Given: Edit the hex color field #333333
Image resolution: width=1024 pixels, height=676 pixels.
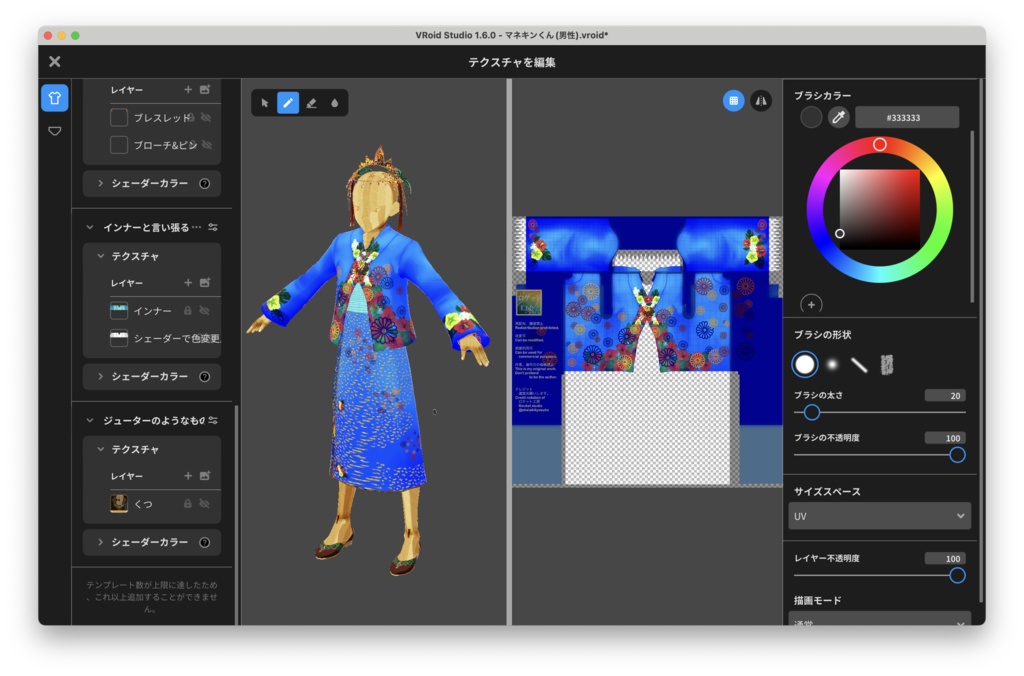Looking at the screenshot, I should pyautogui.click(x=907, y=118).
